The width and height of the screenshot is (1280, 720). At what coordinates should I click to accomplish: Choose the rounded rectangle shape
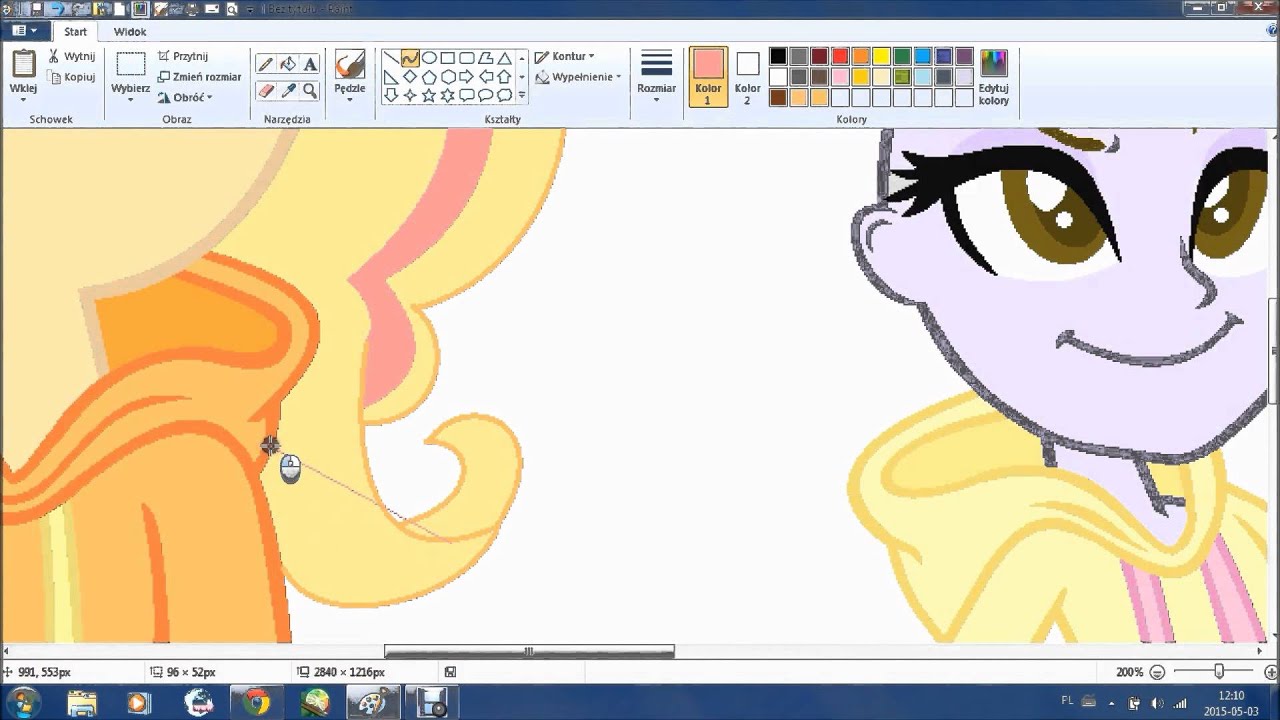(467, 58)
